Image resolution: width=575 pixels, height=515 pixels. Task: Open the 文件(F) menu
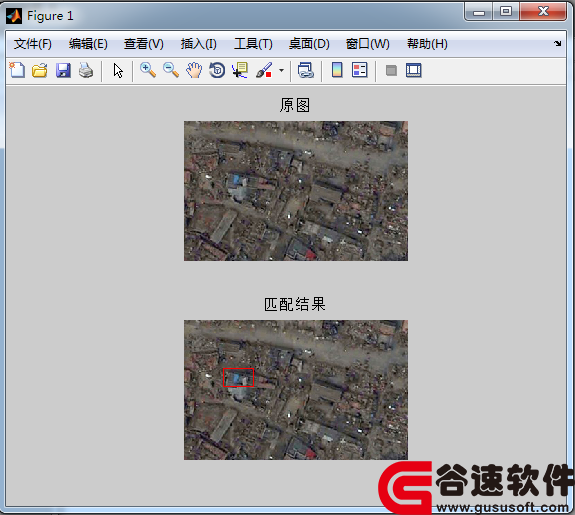(x=33, y=44)
